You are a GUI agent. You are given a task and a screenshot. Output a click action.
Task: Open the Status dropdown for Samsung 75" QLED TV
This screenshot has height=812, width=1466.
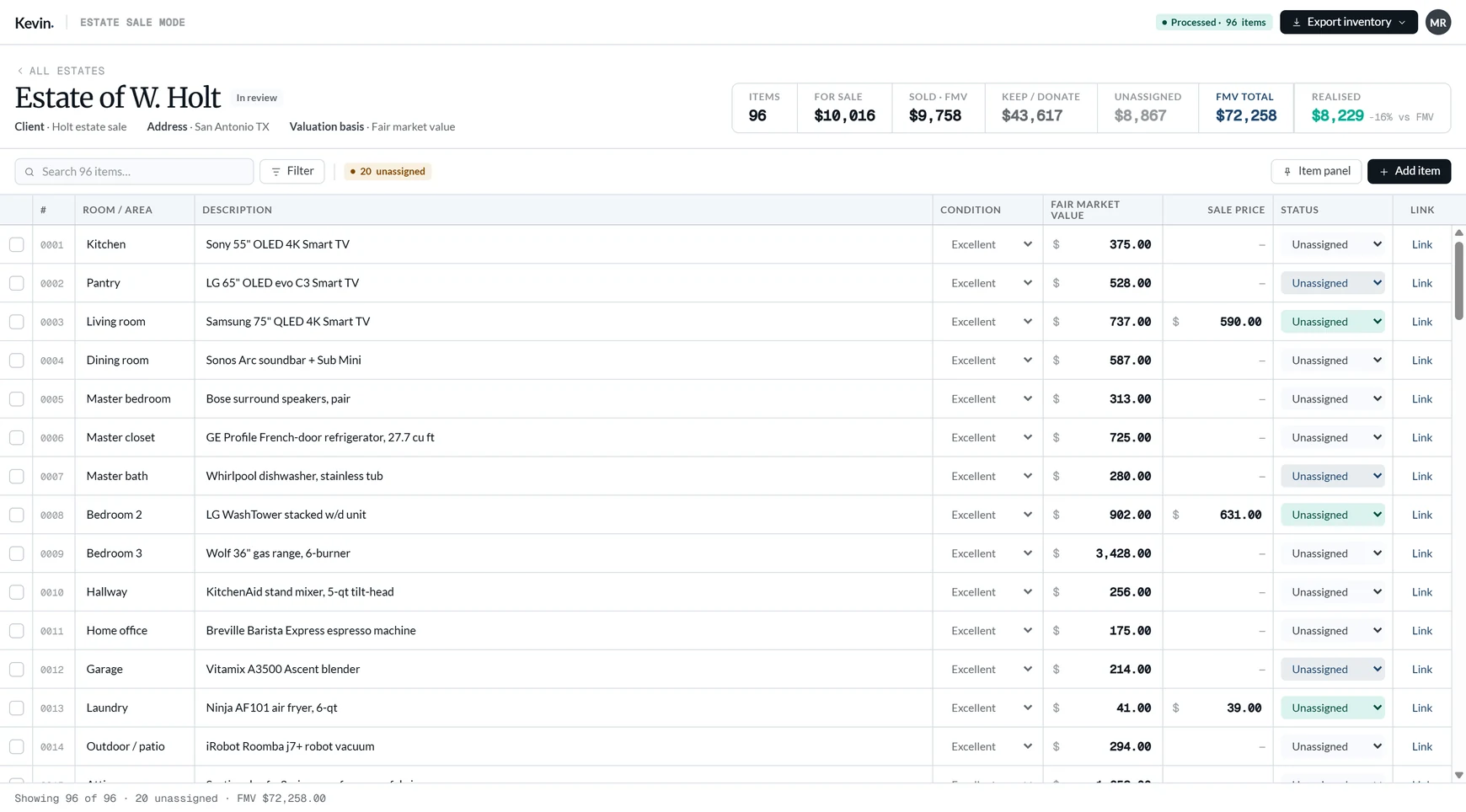(x=1333, y=322)
